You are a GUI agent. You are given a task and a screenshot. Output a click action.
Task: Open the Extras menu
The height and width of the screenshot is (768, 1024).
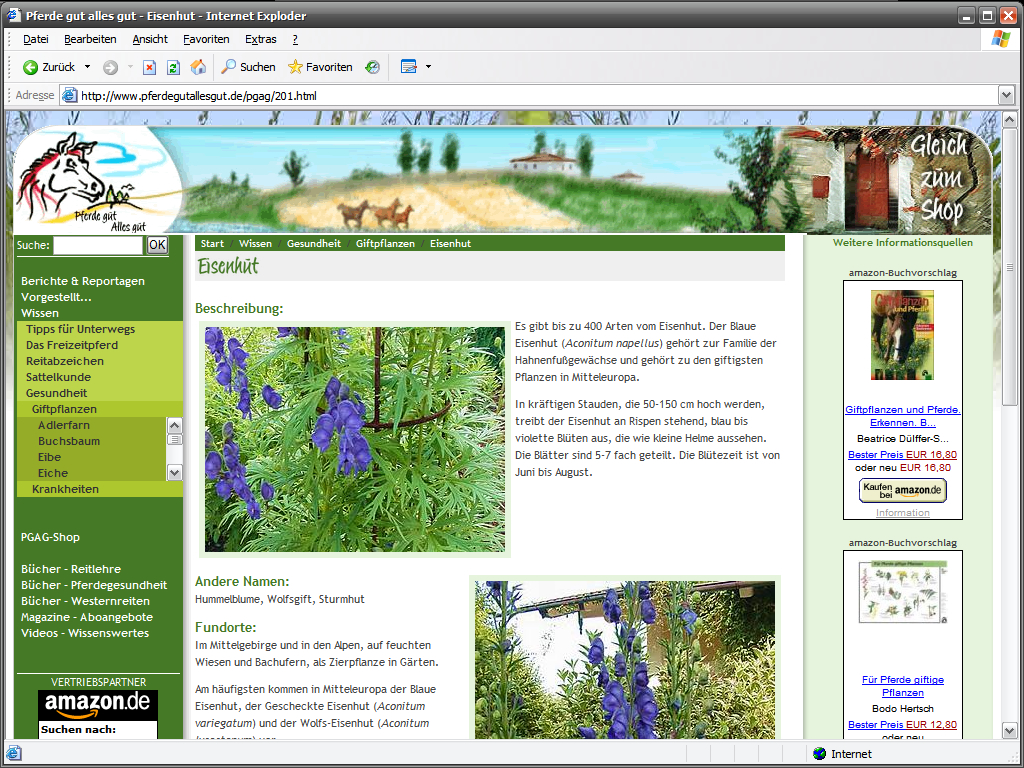click(x=261, y=39)
